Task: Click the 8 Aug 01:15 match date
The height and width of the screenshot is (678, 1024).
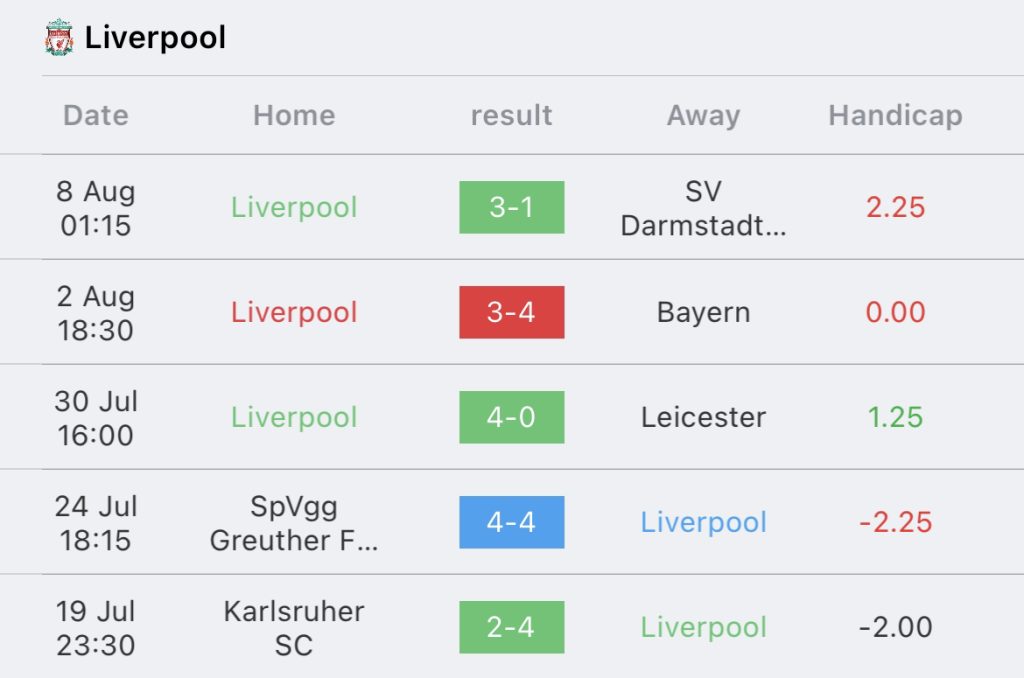Action: point(95,208)
